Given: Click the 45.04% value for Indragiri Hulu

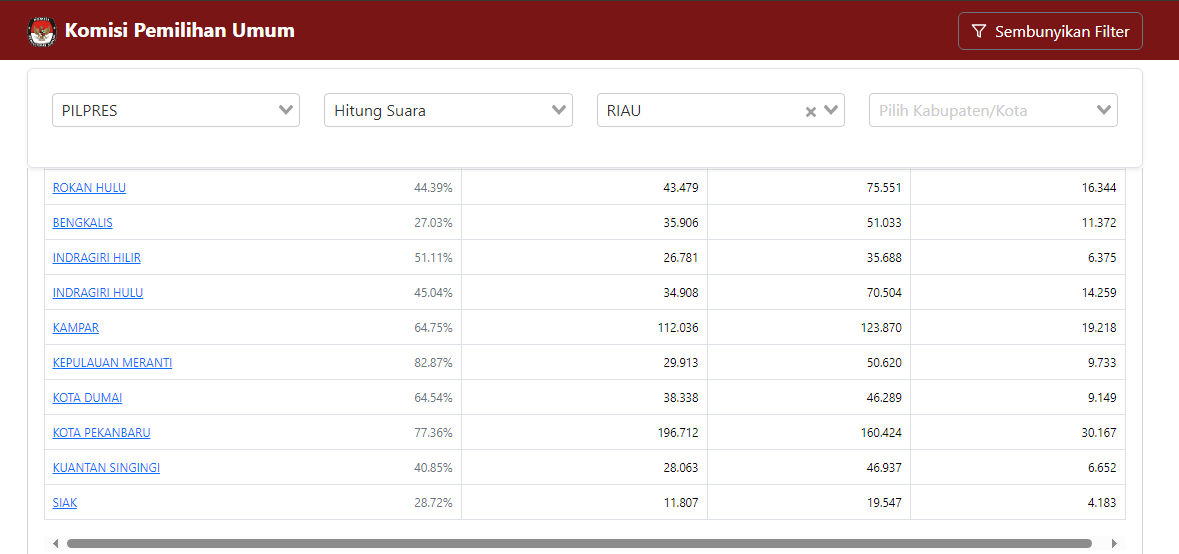Looking at the screenshot, I should click(433, 292).
